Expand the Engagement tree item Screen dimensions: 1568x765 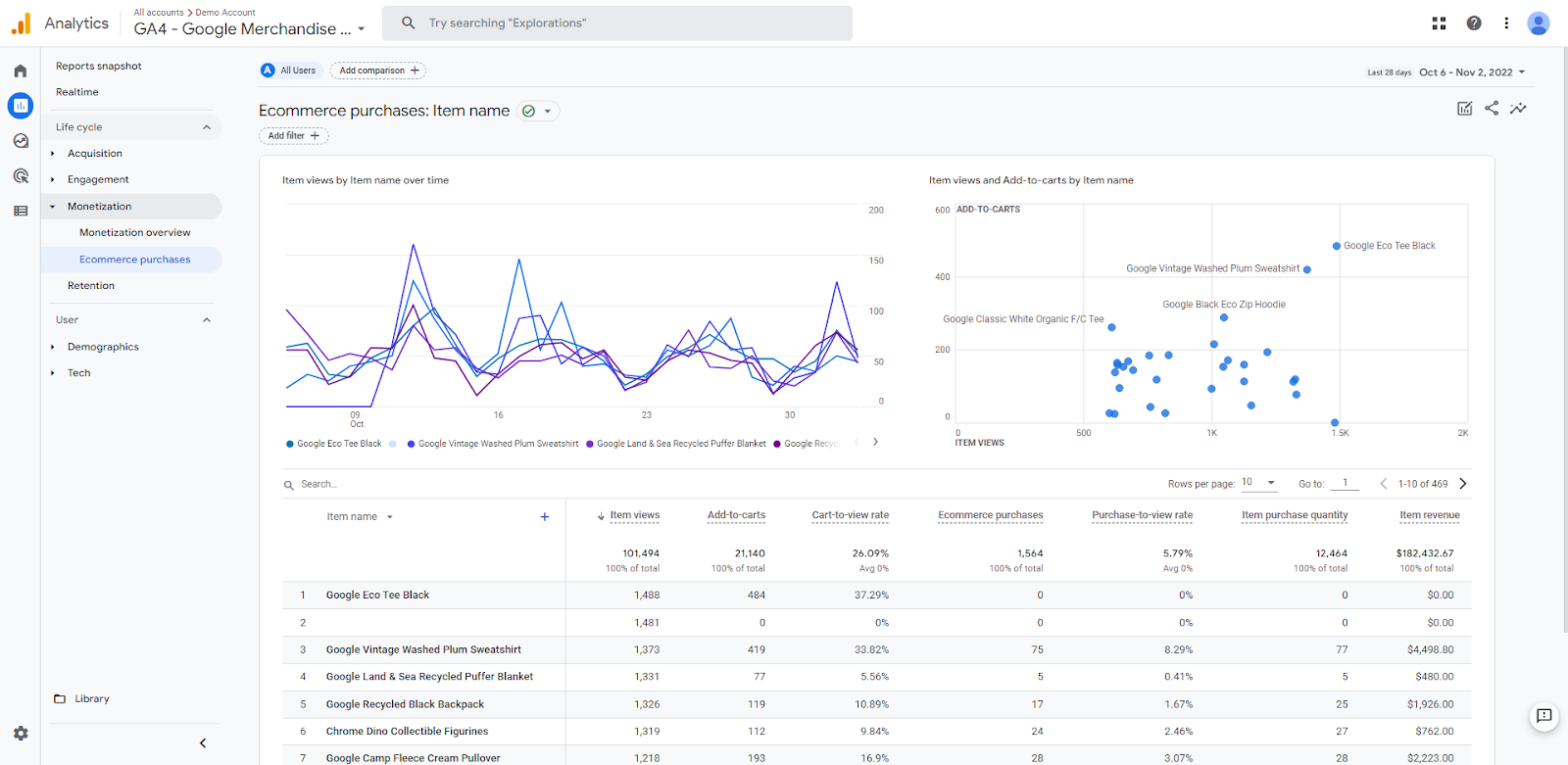click(53, 180)
